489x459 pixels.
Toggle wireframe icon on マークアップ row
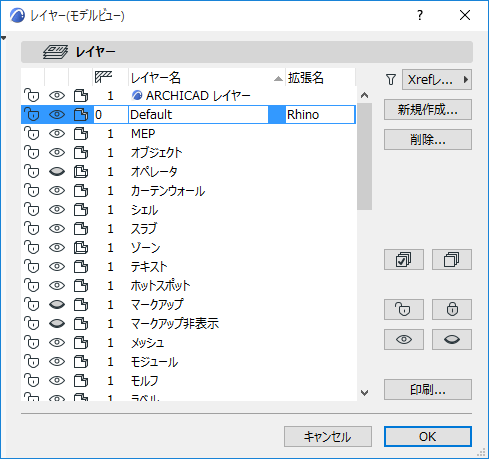(x=81, y=305)
